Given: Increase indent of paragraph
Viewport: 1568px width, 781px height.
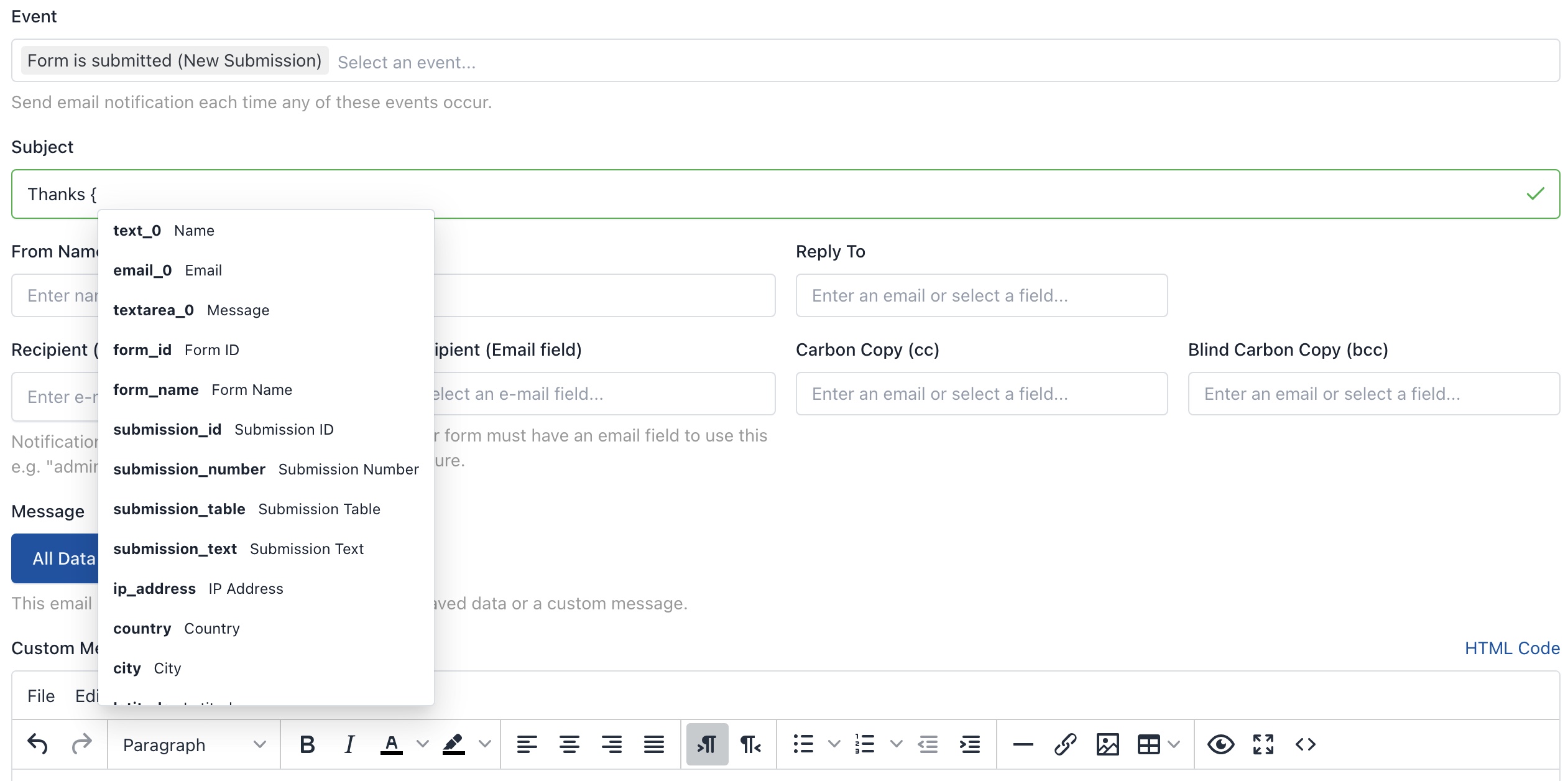Looking at the screenshot, I should (970, 744).
